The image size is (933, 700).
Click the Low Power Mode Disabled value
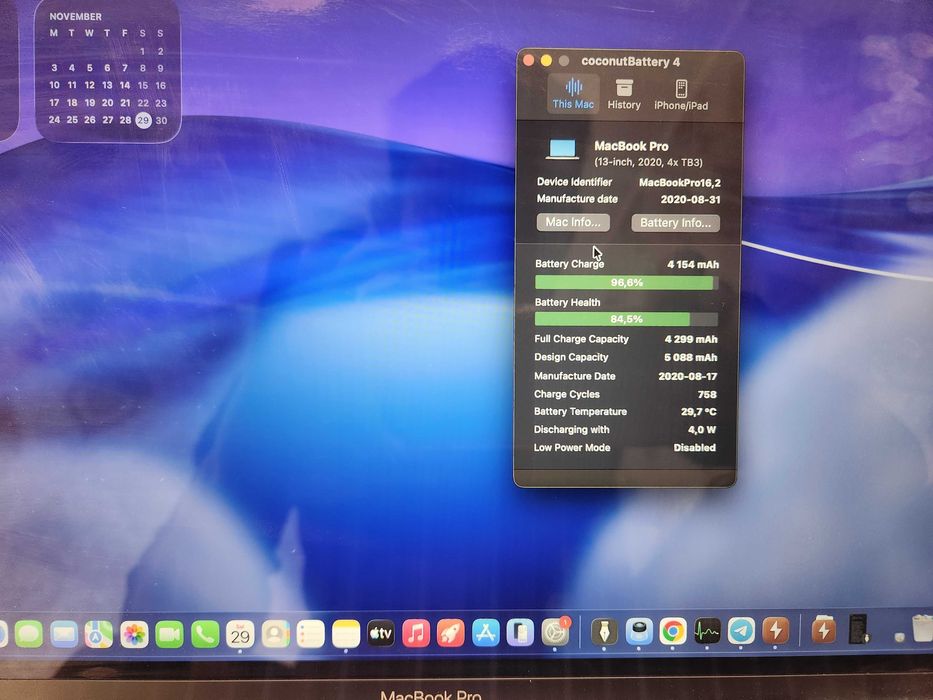694,448
